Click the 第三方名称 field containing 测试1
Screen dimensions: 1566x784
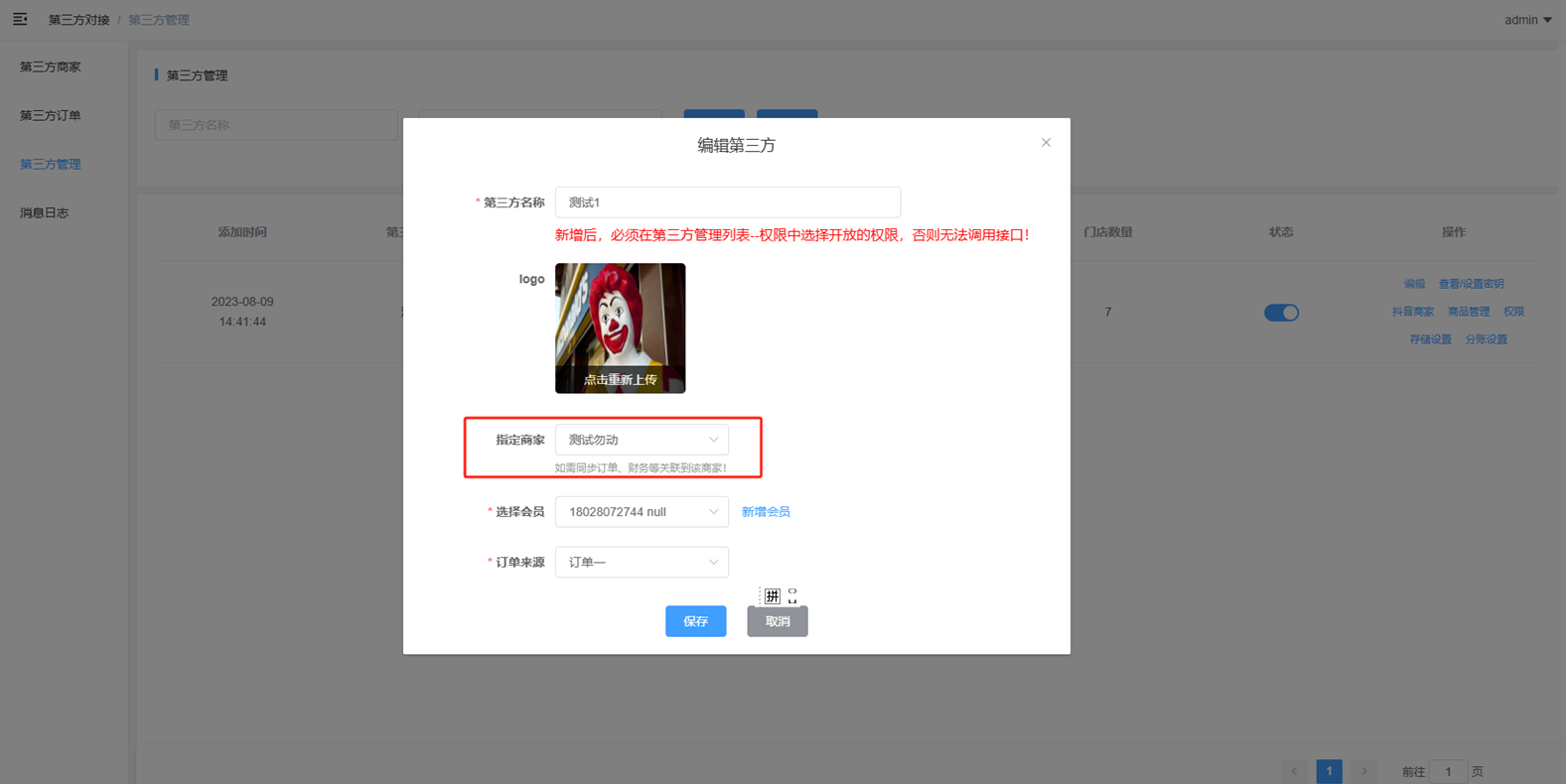[x=728, y=202]
